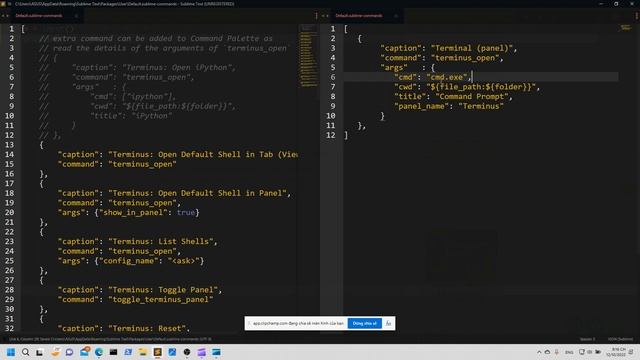Click next tab arrow in left pane

pos(7,16)
